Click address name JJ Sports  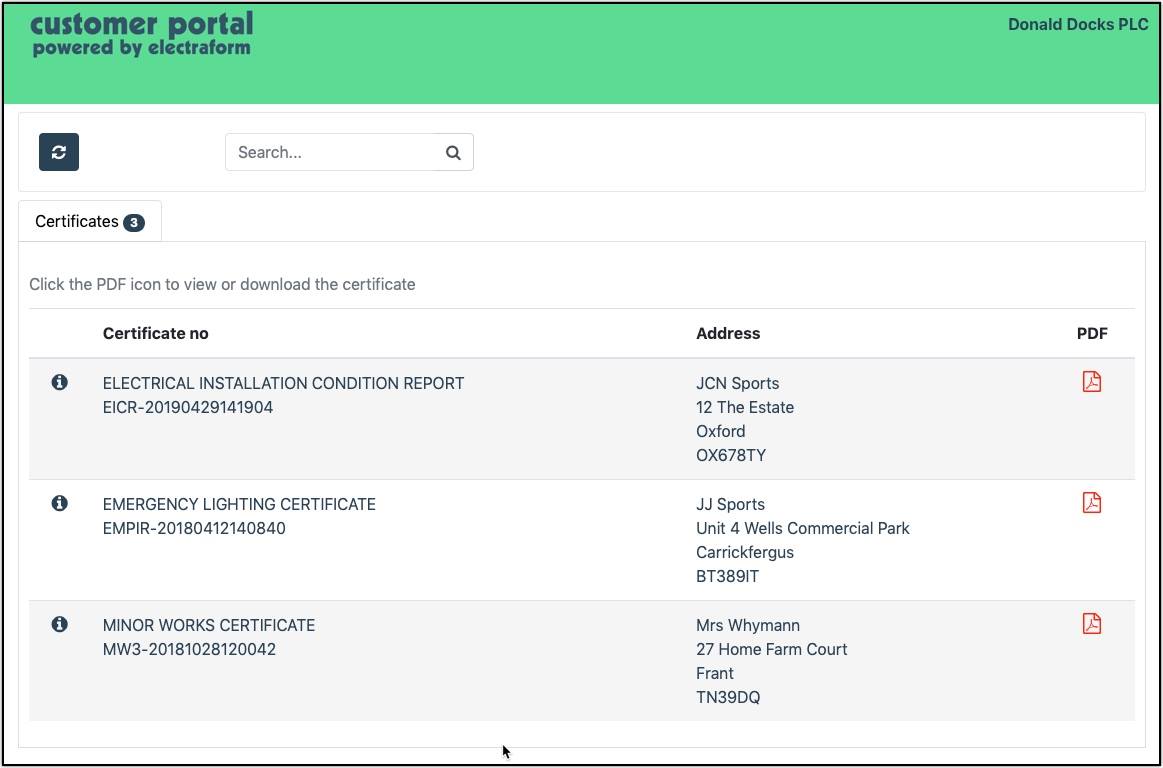(x=731, y=505)
